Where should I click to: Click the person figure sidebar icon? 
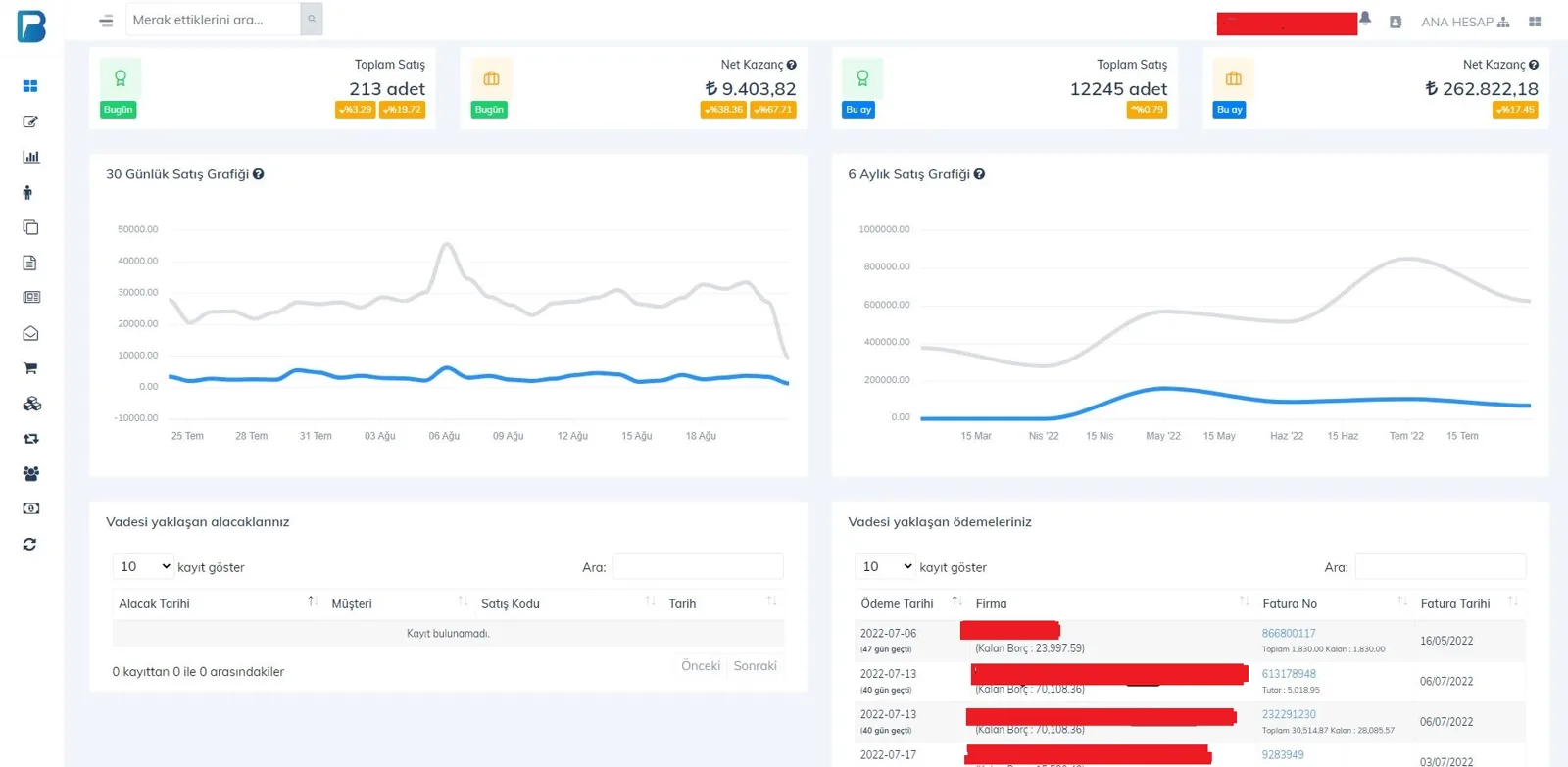(x=27, y=192)
